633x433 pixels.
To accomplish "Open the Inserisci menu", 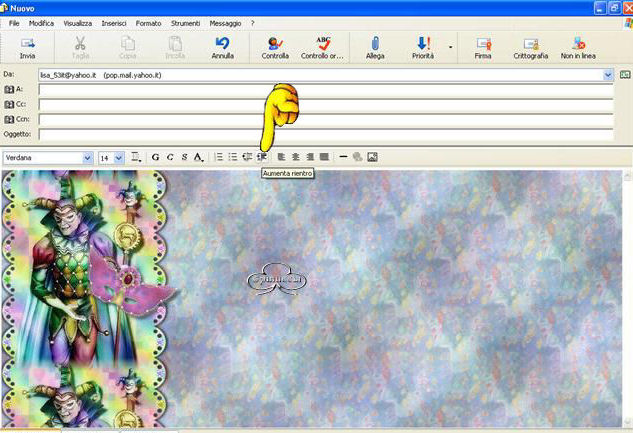I will (x=114, y=23).
